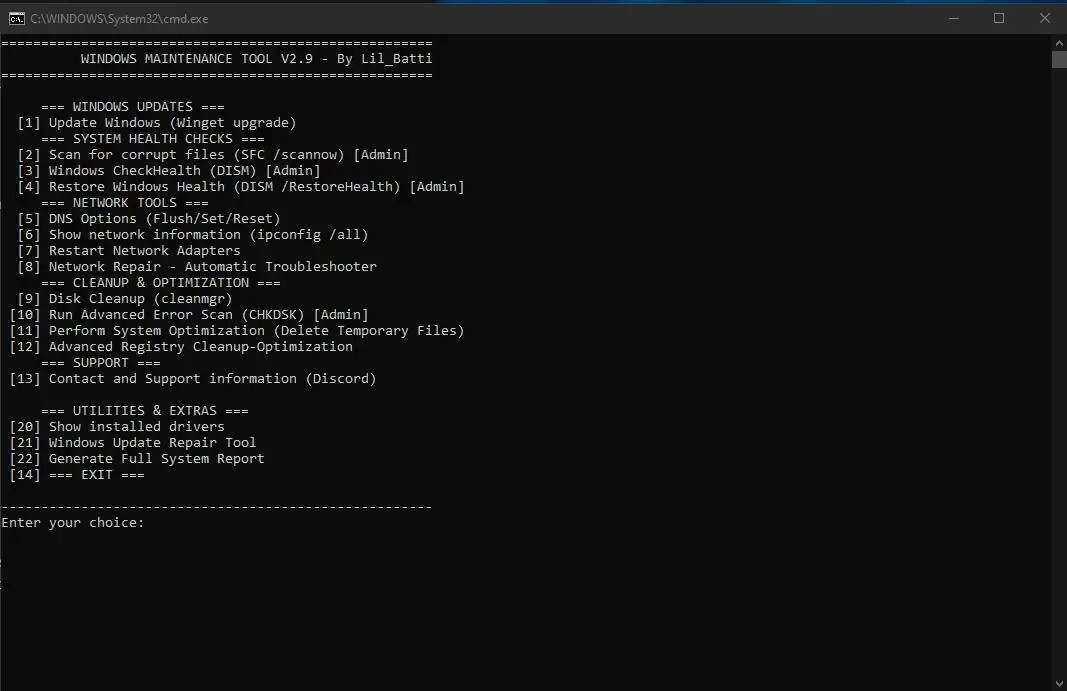Close the command prompt window
Screen dimensions: 1067x691
pos(1044,18)
